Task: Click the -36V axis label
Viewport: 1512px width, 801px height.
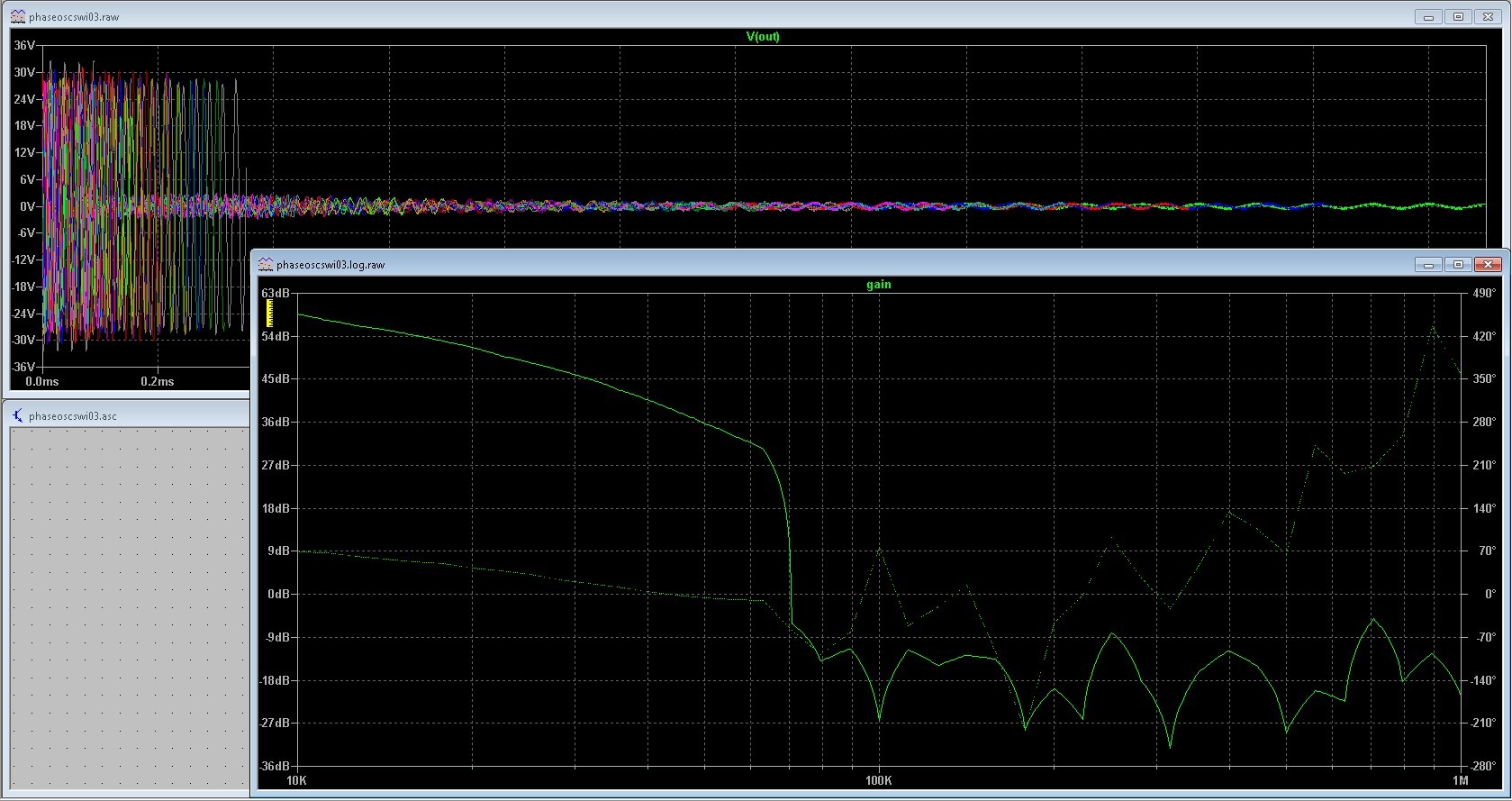Action: [23, 367]
